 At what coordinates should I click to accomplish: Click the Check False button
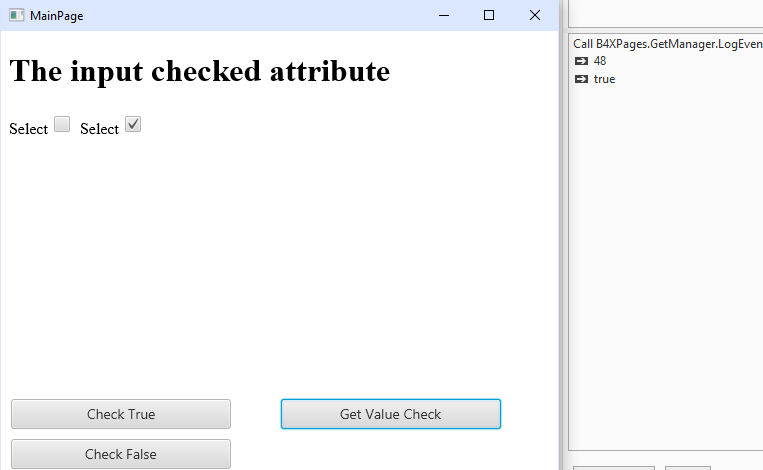click(x=121, y=454)
